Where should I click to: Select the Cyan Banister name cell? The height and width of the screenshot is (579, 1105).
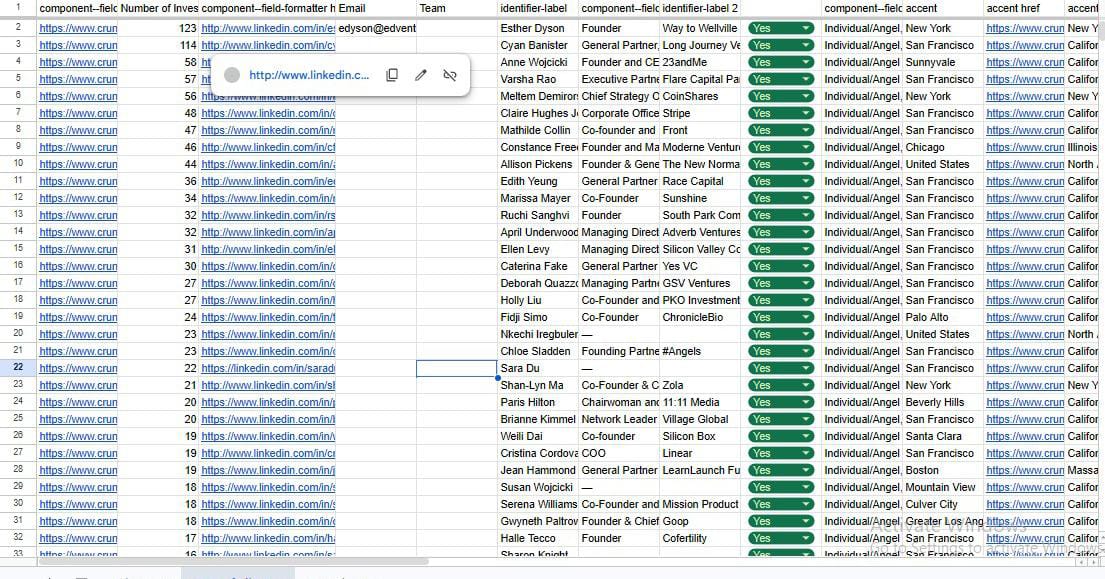[x=538, y=45]
